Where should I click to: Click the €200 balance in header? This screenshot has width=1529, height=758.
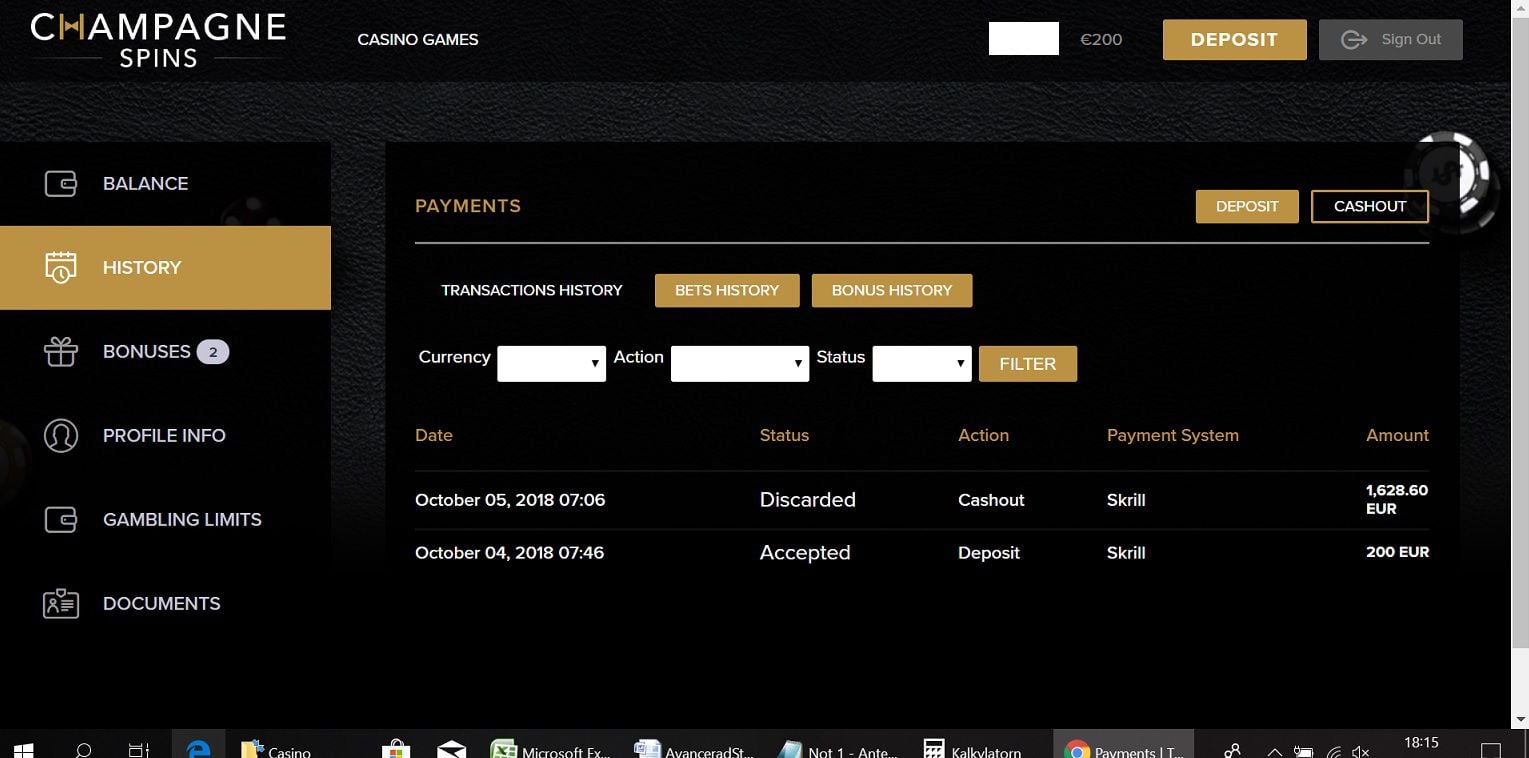(x=1101, y=40)
